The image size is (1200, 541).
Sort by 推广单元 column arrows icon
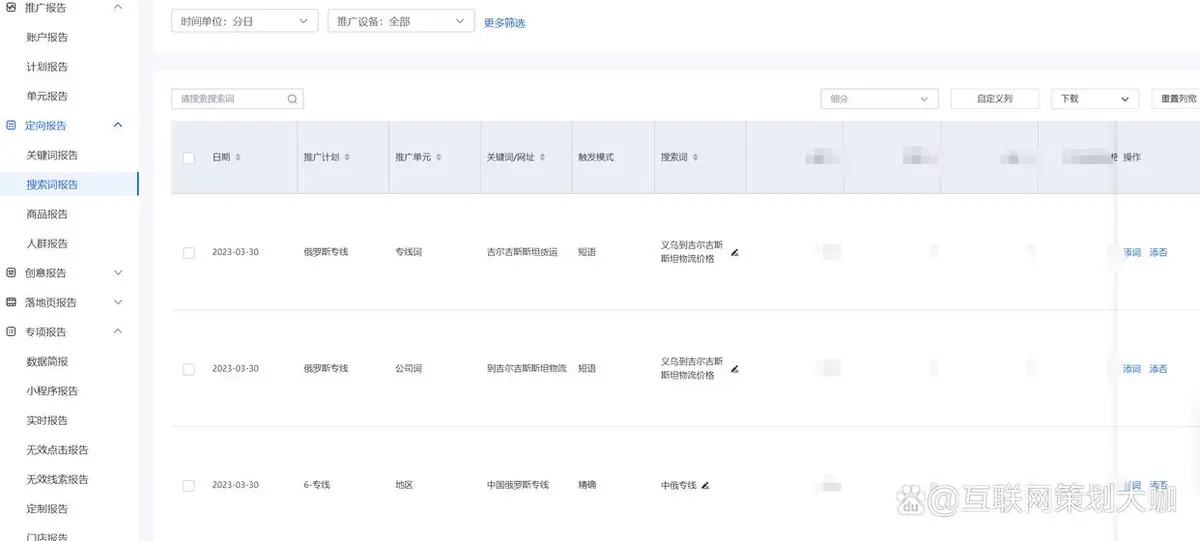439,158
